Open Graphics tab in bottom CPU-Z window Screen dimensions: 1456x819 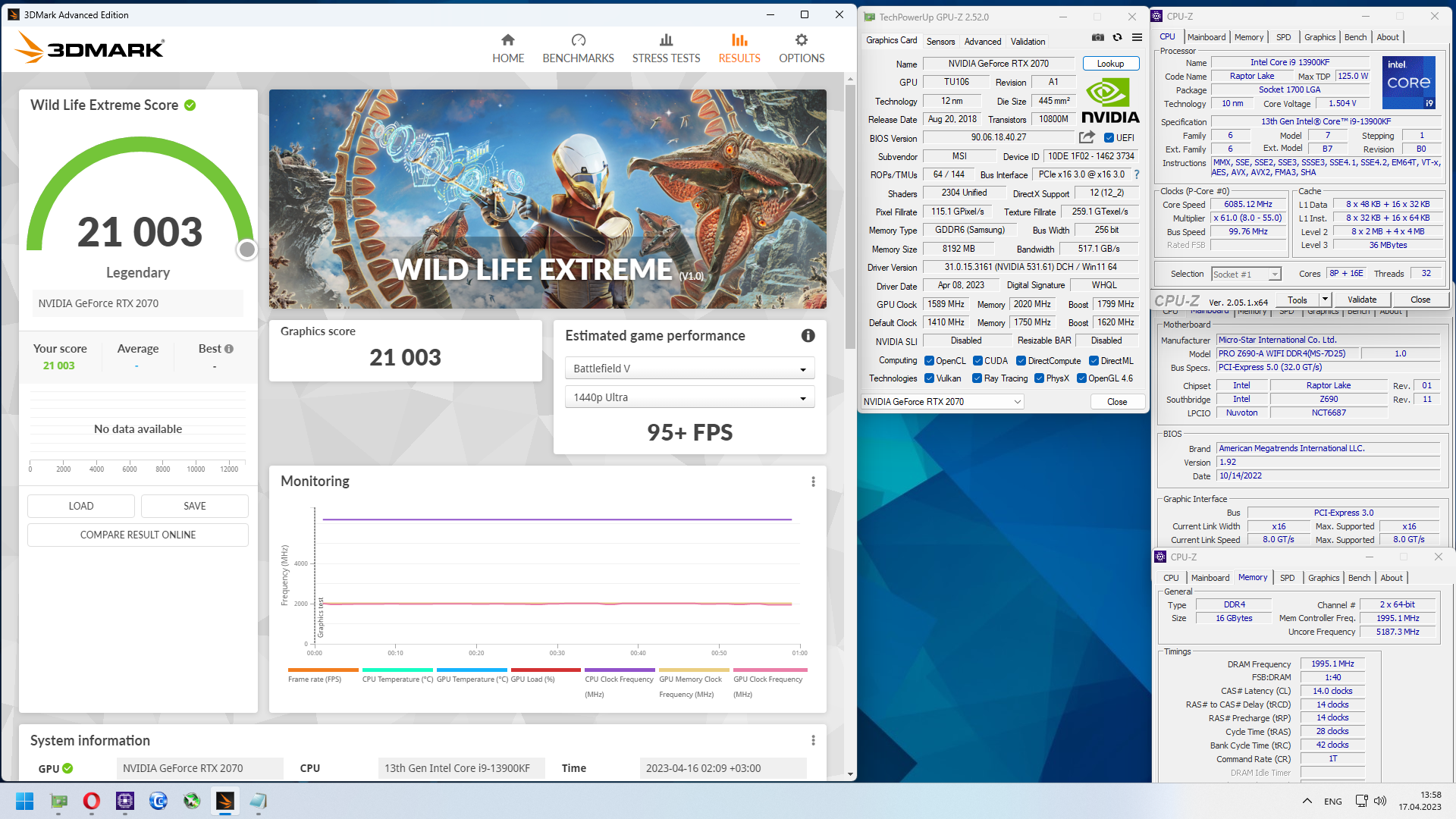coord(1323,578)
